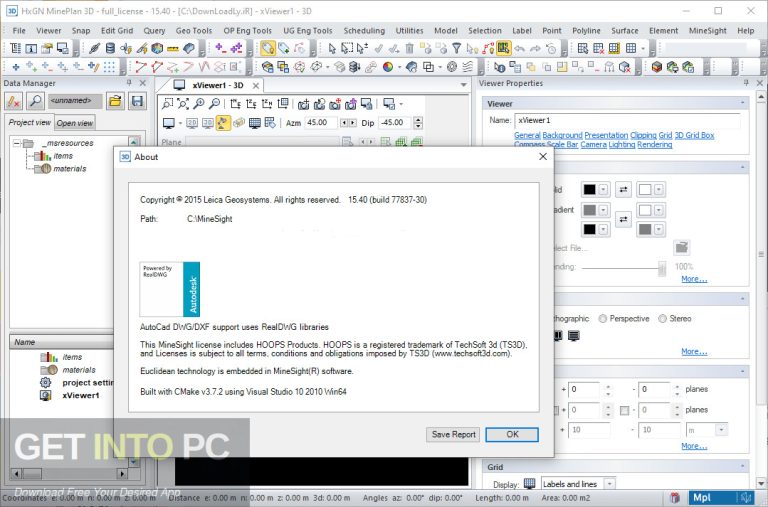Image resolution: width=768 pixels, height=507 pixels.
Task: Click the swap arrows icon beside black swatch
Action: click(x=623, y=189)
